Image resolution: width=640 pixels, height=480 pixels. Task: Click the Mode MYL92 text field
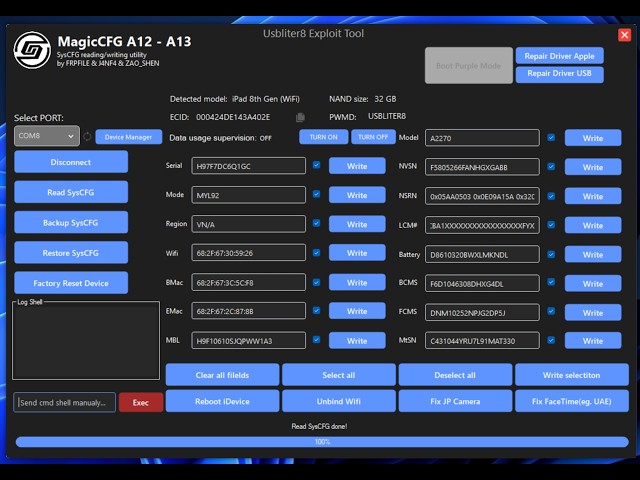click(249, 195)
